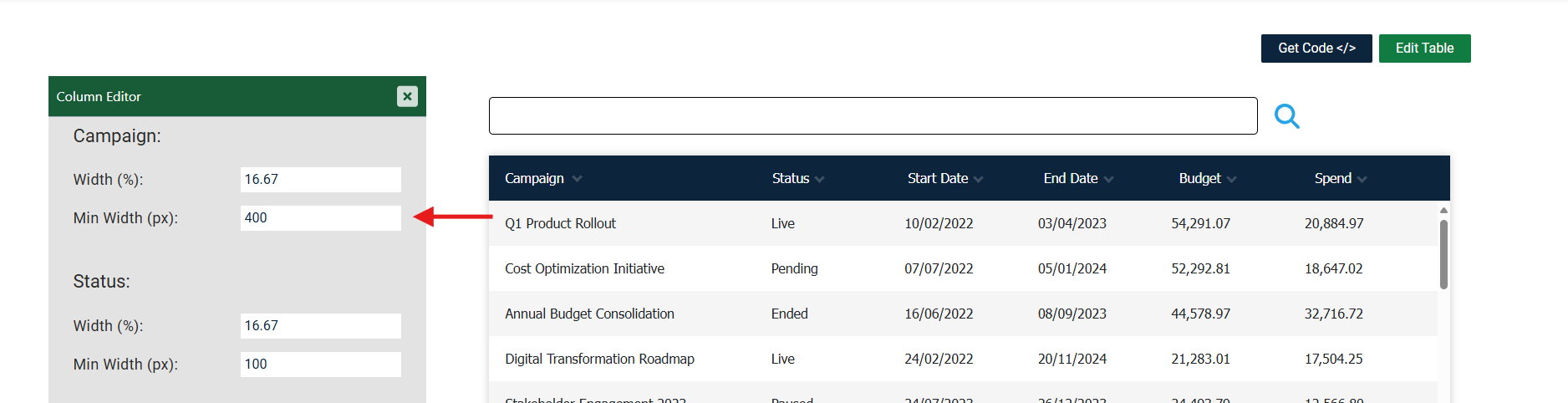
Task: Sort table by Spend chevron
Action: 1362,179
